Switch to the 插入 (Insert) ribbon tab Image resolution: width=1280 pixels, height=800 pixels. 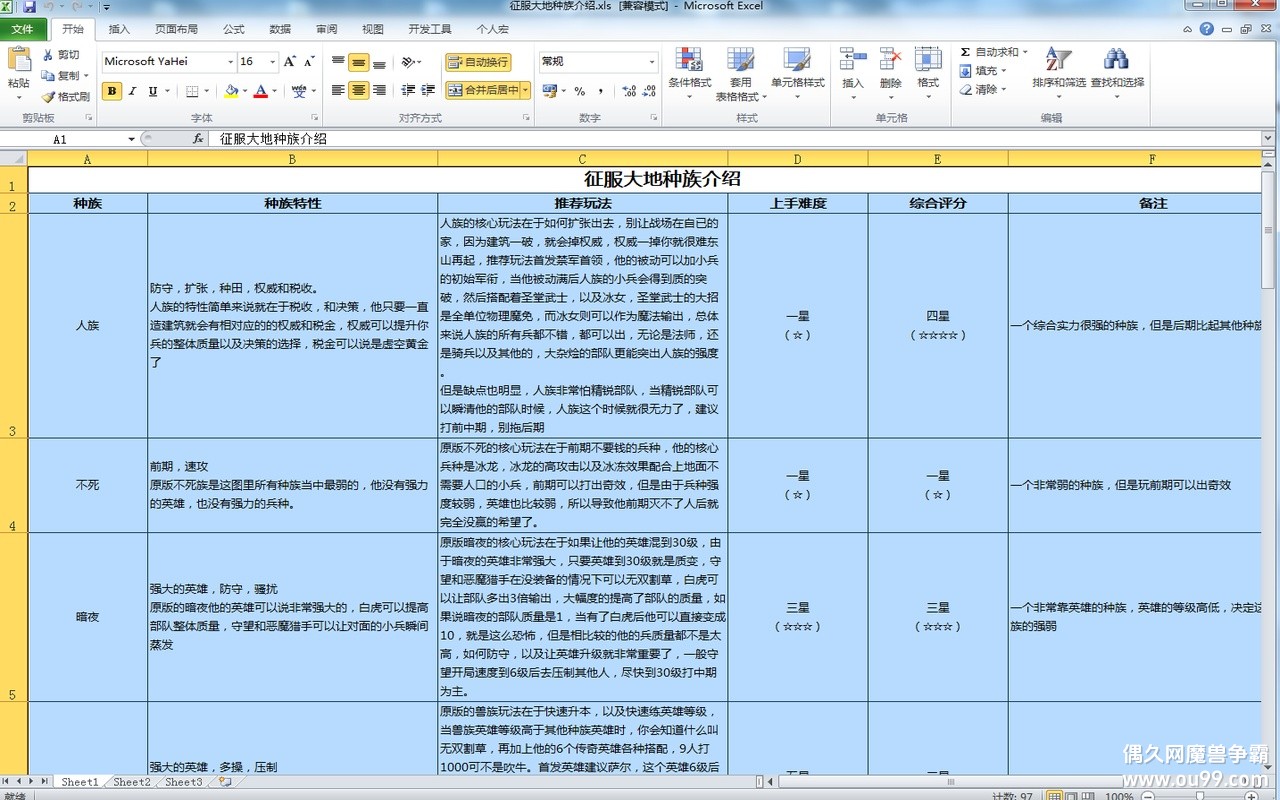tap(119, 30)
